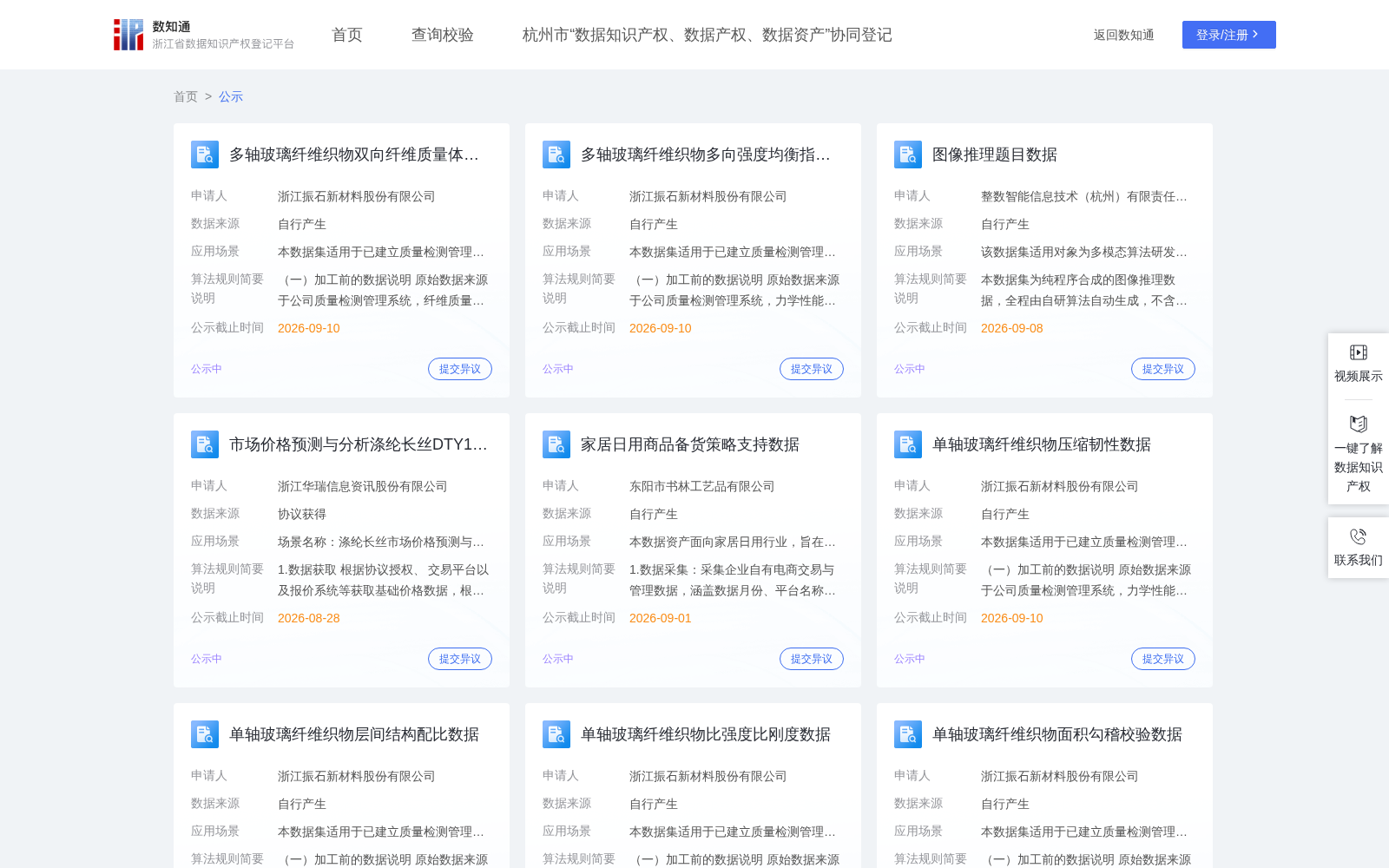The image size is (1389, 868).
Task: Click document icon of 图像推理题目数据 card
Action: click(x=908, y=155)
